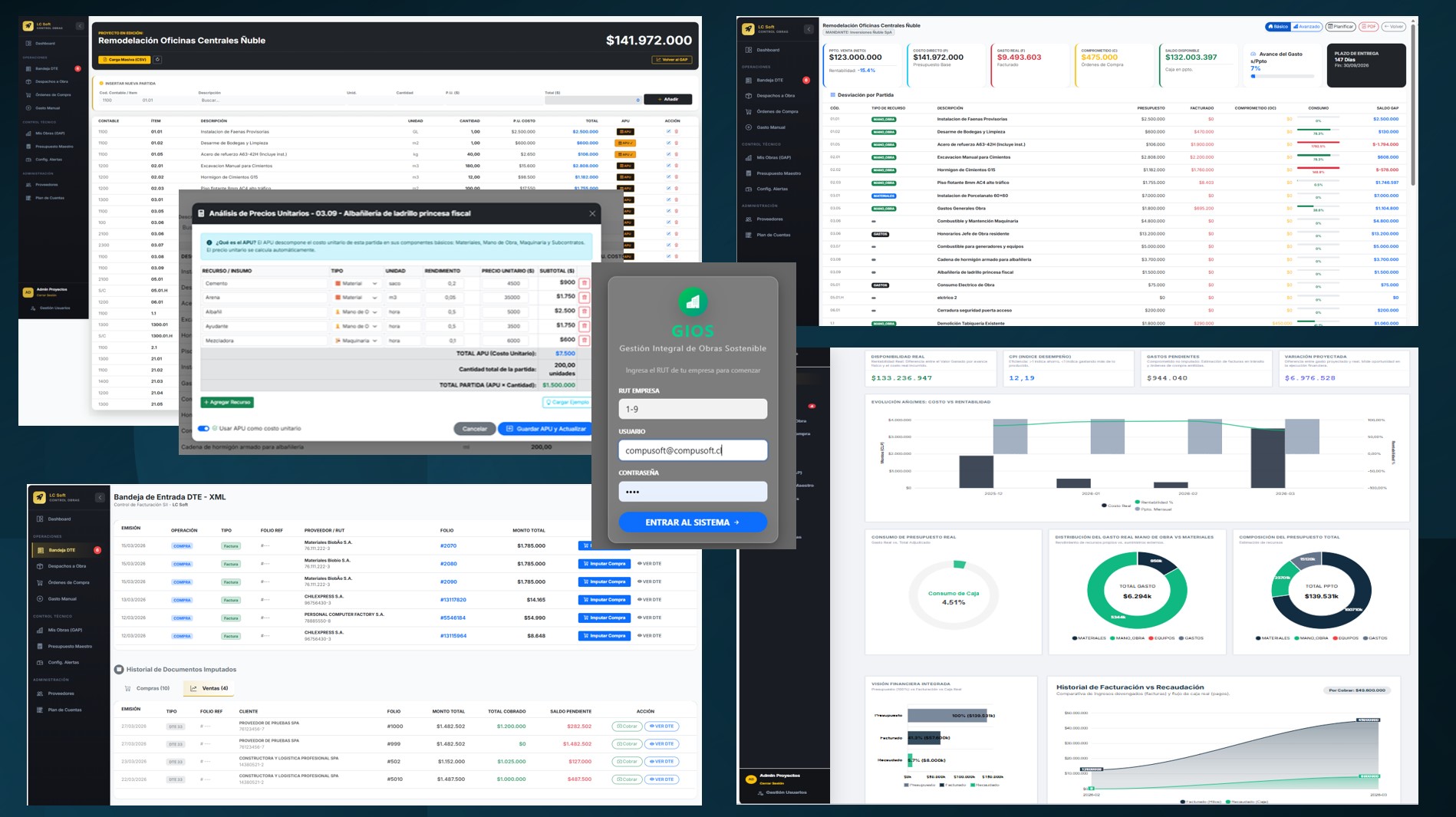Click the Consumo de Caja donut chart
The width and height of the screenshot is (1456, 817).
953,597
